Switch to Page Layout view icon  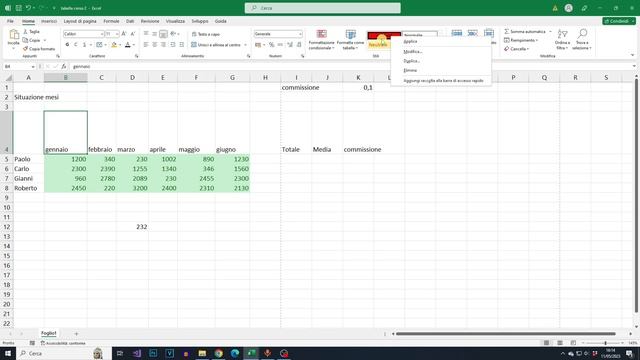(560, 343)
